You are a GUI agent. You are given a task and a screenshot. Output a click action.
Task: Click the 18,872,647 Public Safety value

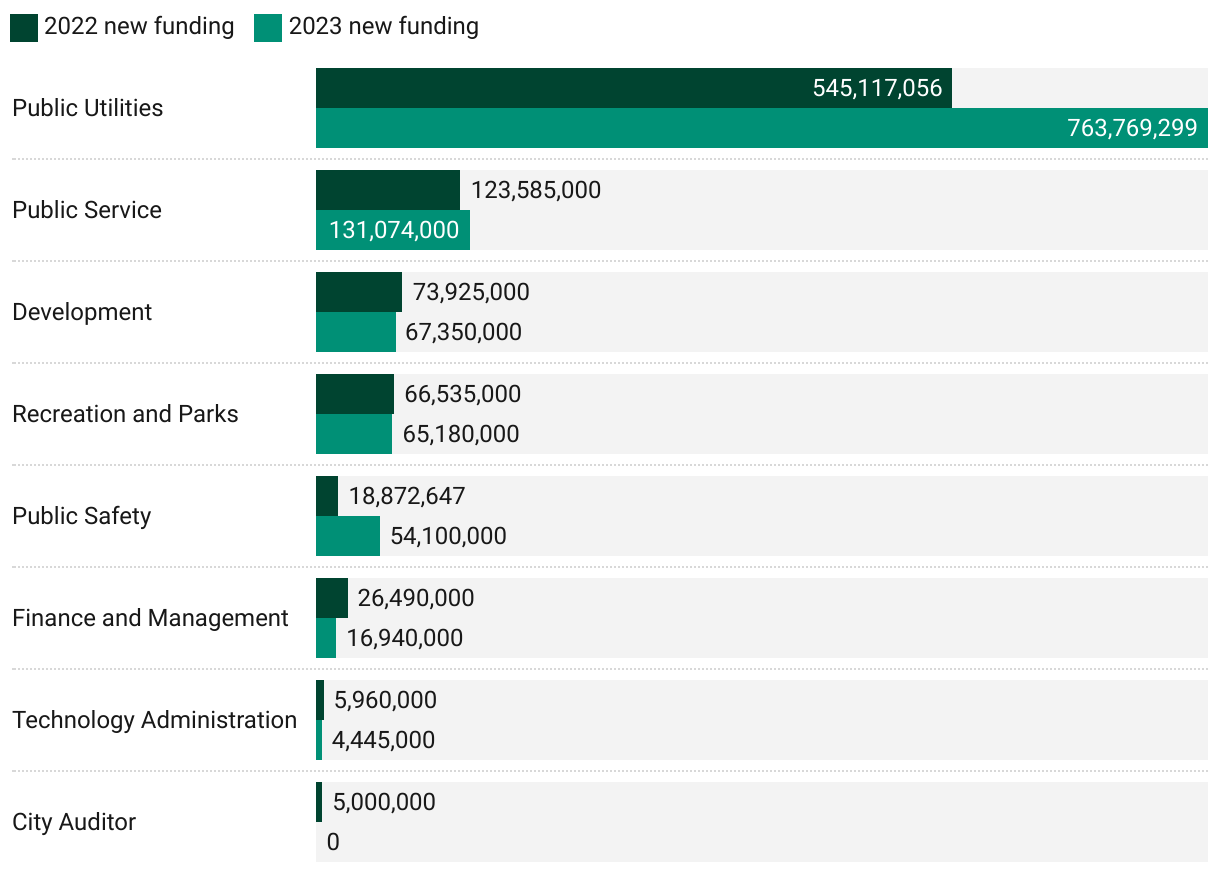407,496
